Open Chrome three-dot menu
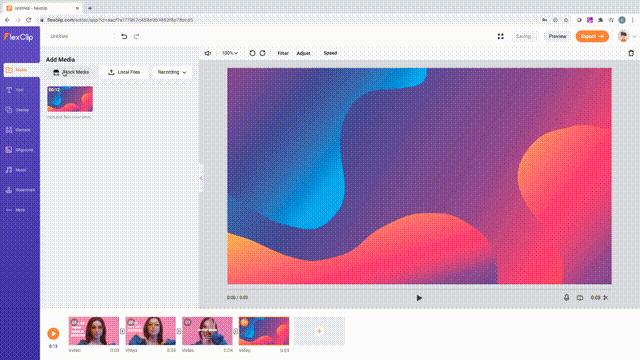The image size is (640, 360). tap(633, 20)
